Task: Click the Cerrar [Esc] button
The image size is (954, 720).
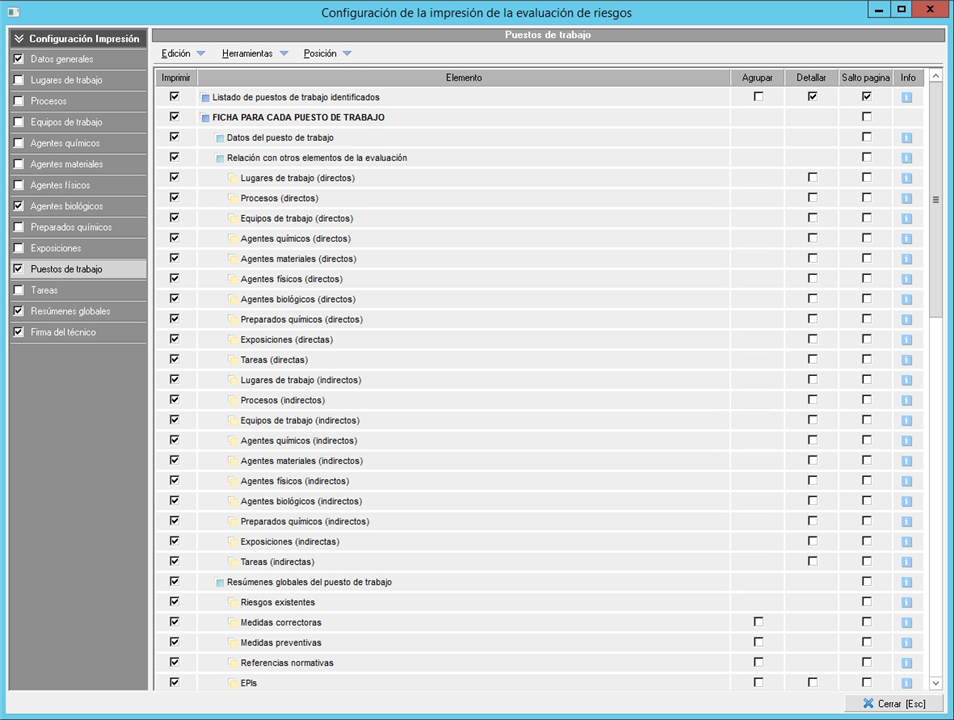Action: 894,704
